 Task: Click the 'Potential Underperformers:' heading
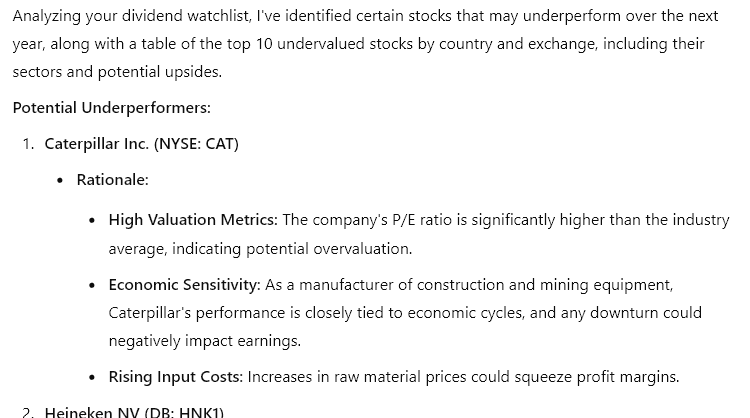tap(111, 108)
